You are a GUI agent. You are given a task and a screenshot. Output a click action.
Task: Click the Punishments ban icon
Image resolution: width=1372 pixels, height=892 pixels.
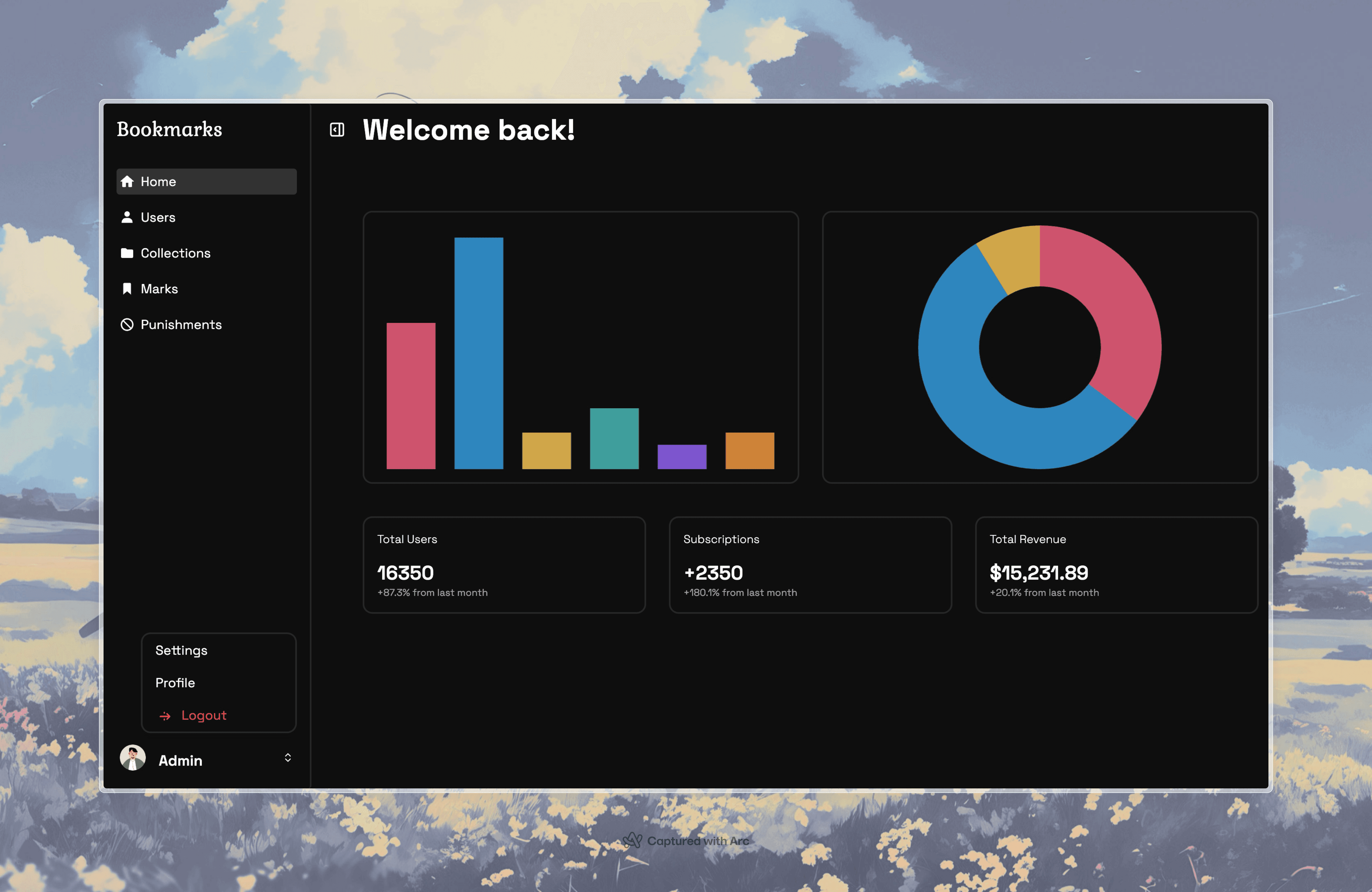tap(127, 324)
